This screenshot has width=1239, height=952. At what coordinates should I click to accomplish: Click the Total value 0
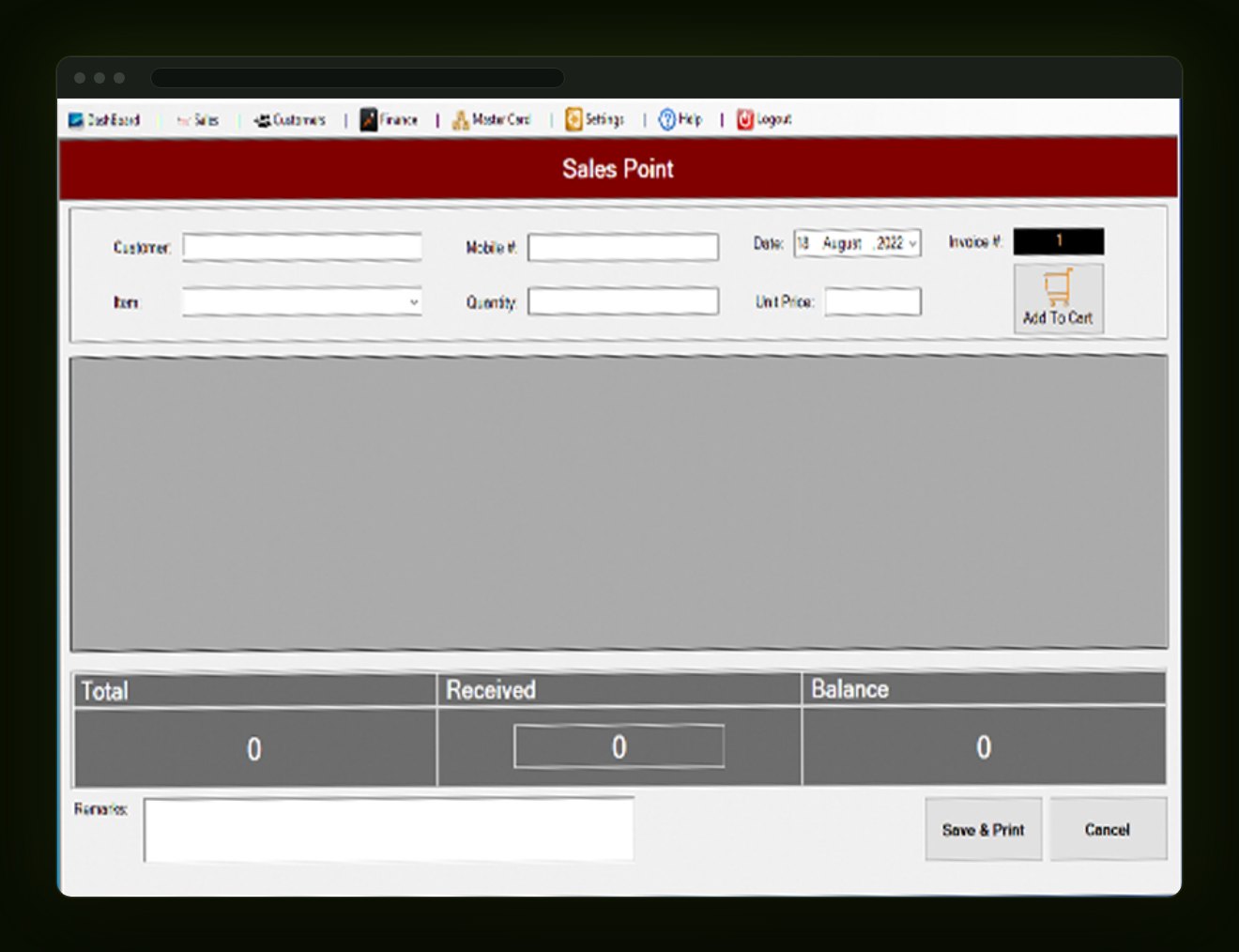point(253,749)
